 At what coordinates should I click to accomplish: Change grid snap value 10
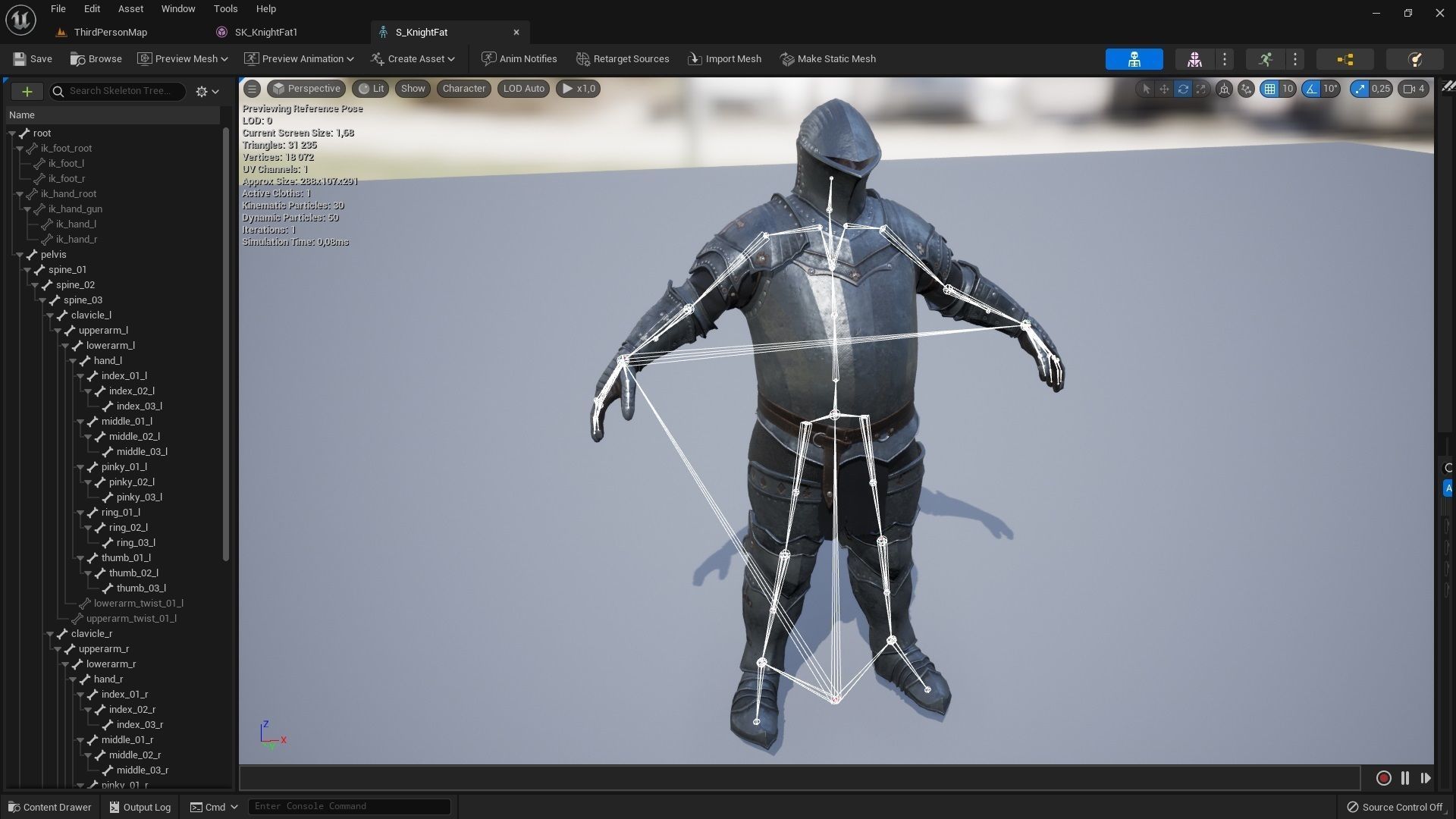[1288, 89]
